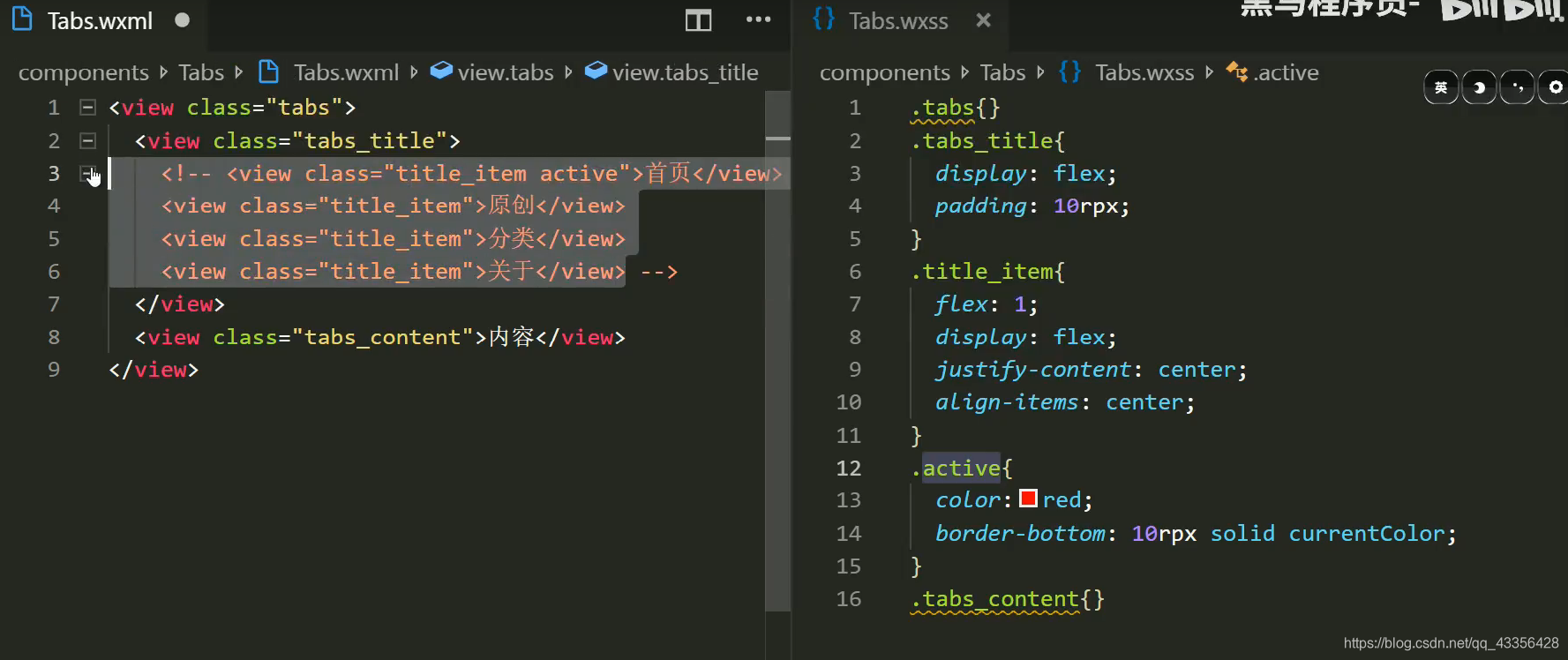
Task: Click the curly braces icon on Tabs.wxss tab
Action: point(823,19)
